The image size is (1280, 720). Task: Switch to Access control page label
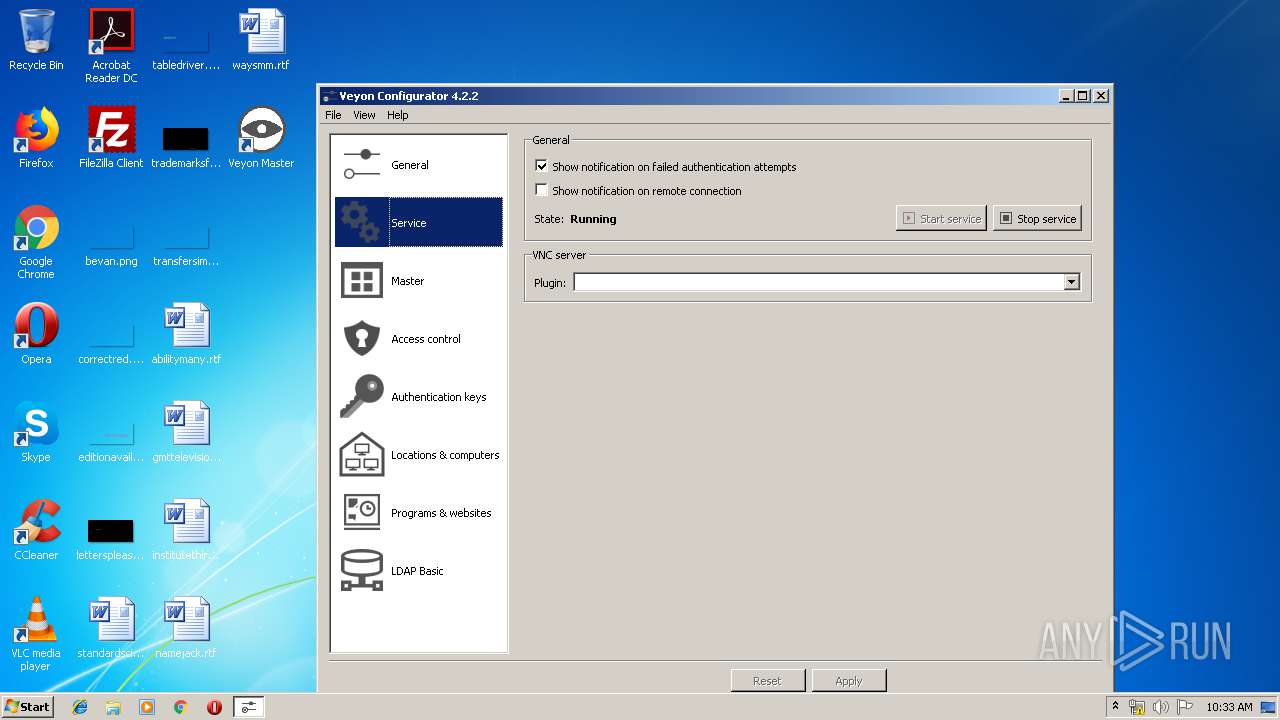tap(426, 339)
